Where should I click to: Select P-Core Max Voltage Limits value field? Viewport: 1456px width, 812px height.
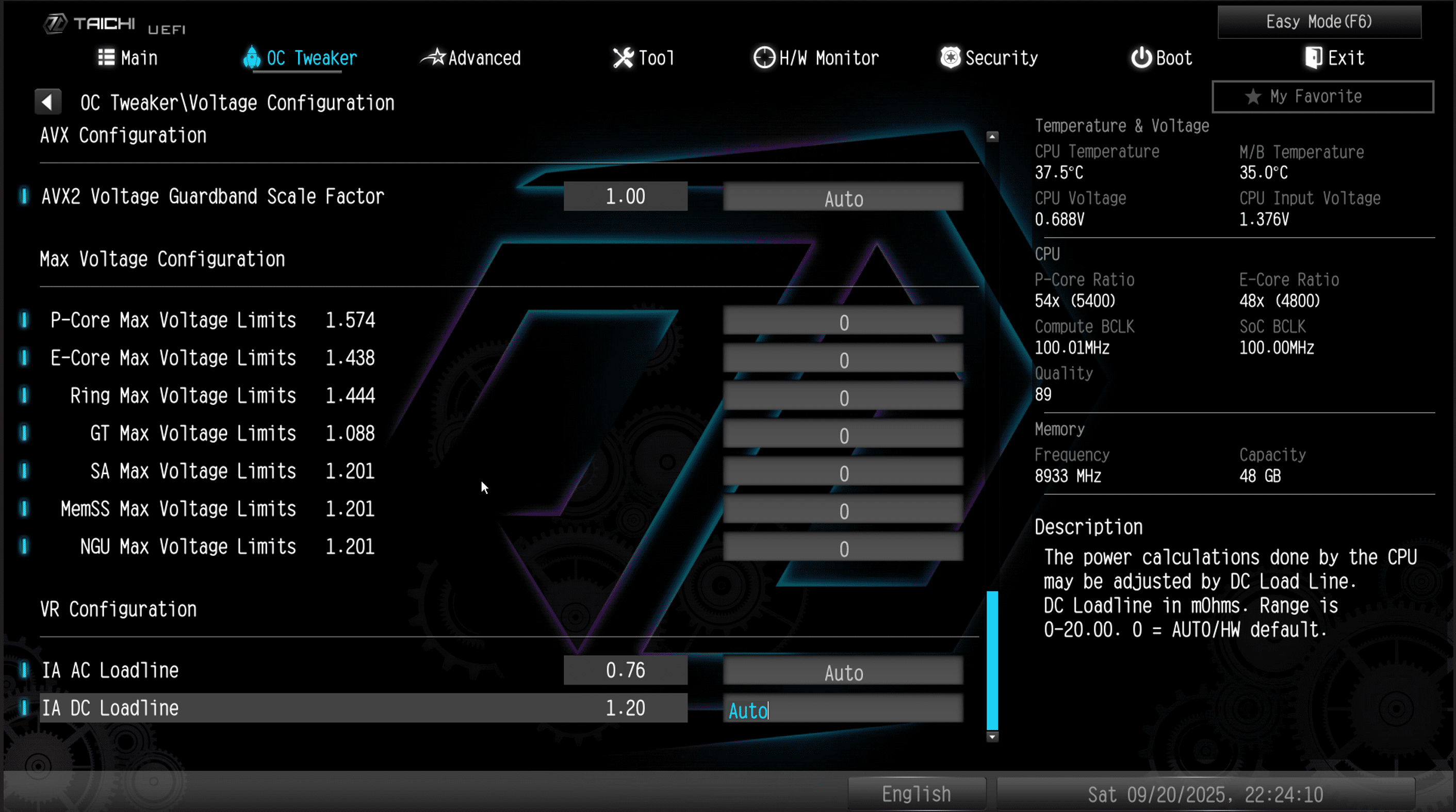pyautogui.click(x=843, y=322)
